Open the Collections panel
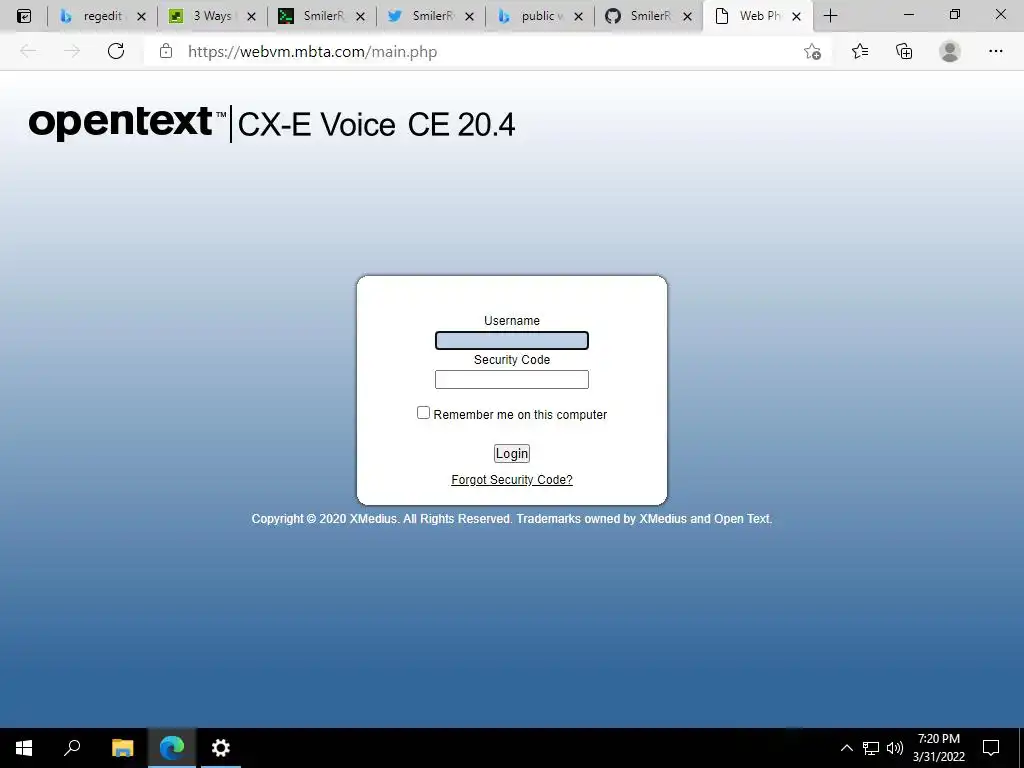Viewport: 1024px width, 768px height. pyautogui.click(x=904, y=51)
